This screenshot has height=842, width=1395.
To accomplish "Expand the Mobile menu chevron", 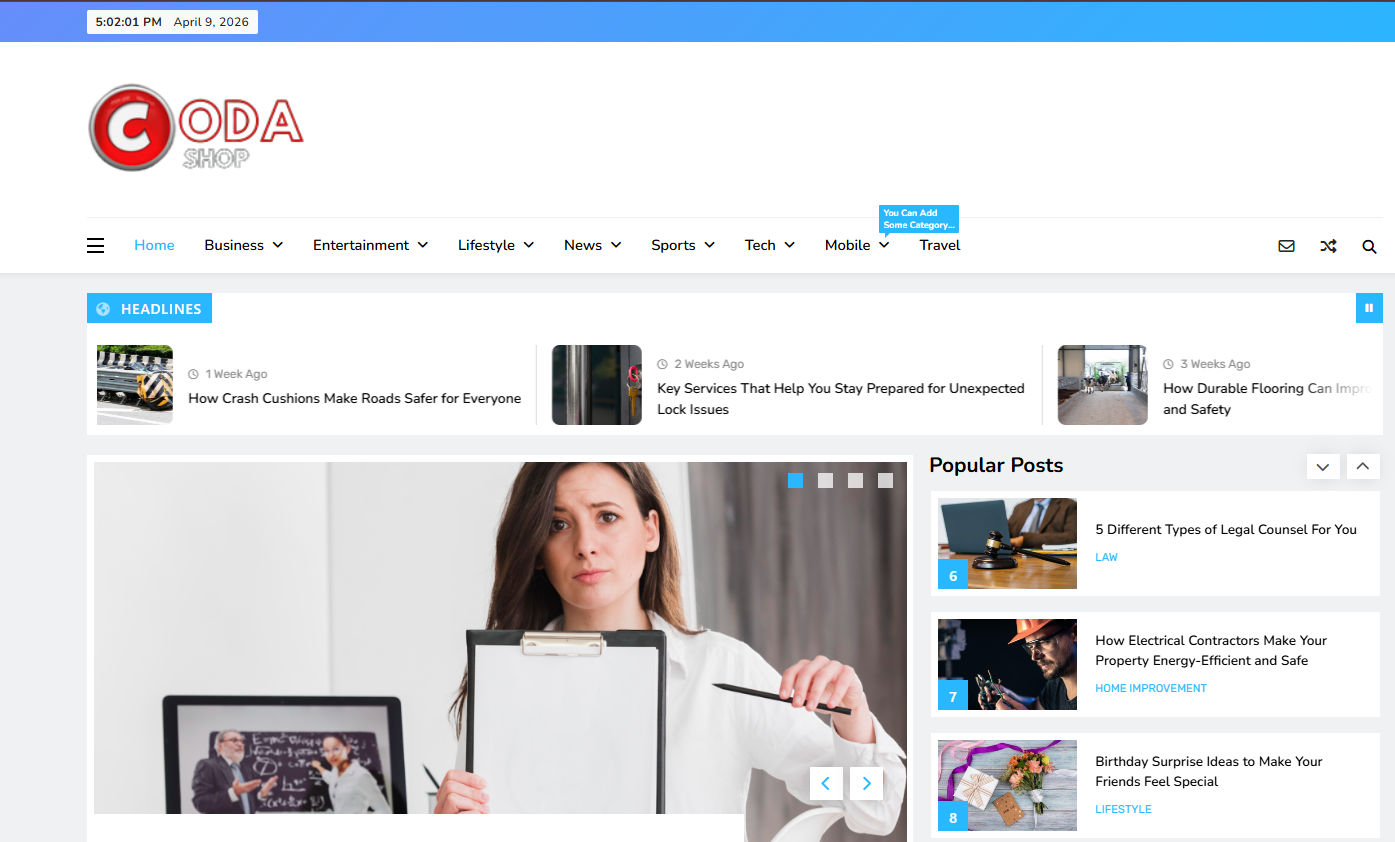I will (x=884, y=245).
